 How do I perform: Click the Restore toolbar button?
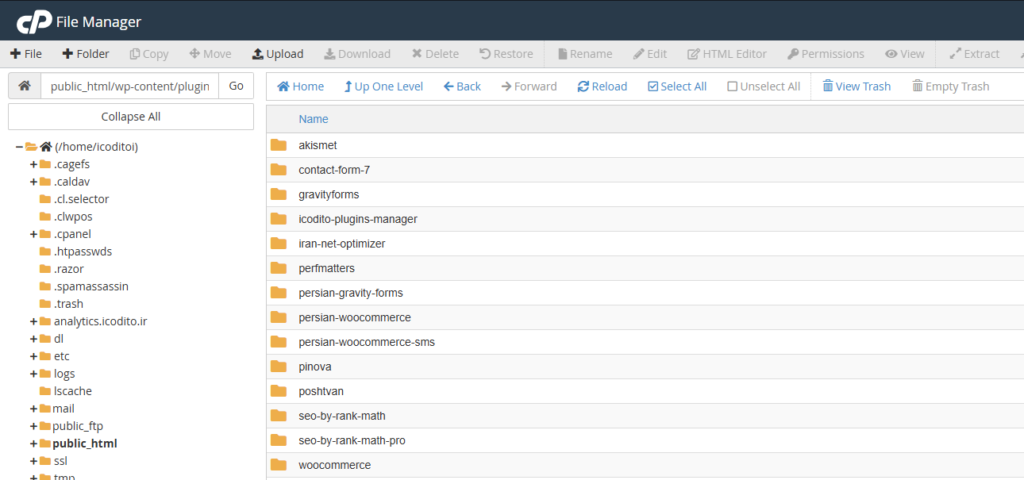506,54
